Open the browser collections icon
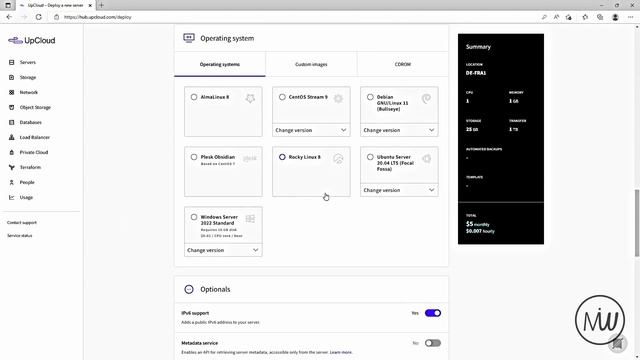The image size is (640, 360). click(x=600, y=17)
